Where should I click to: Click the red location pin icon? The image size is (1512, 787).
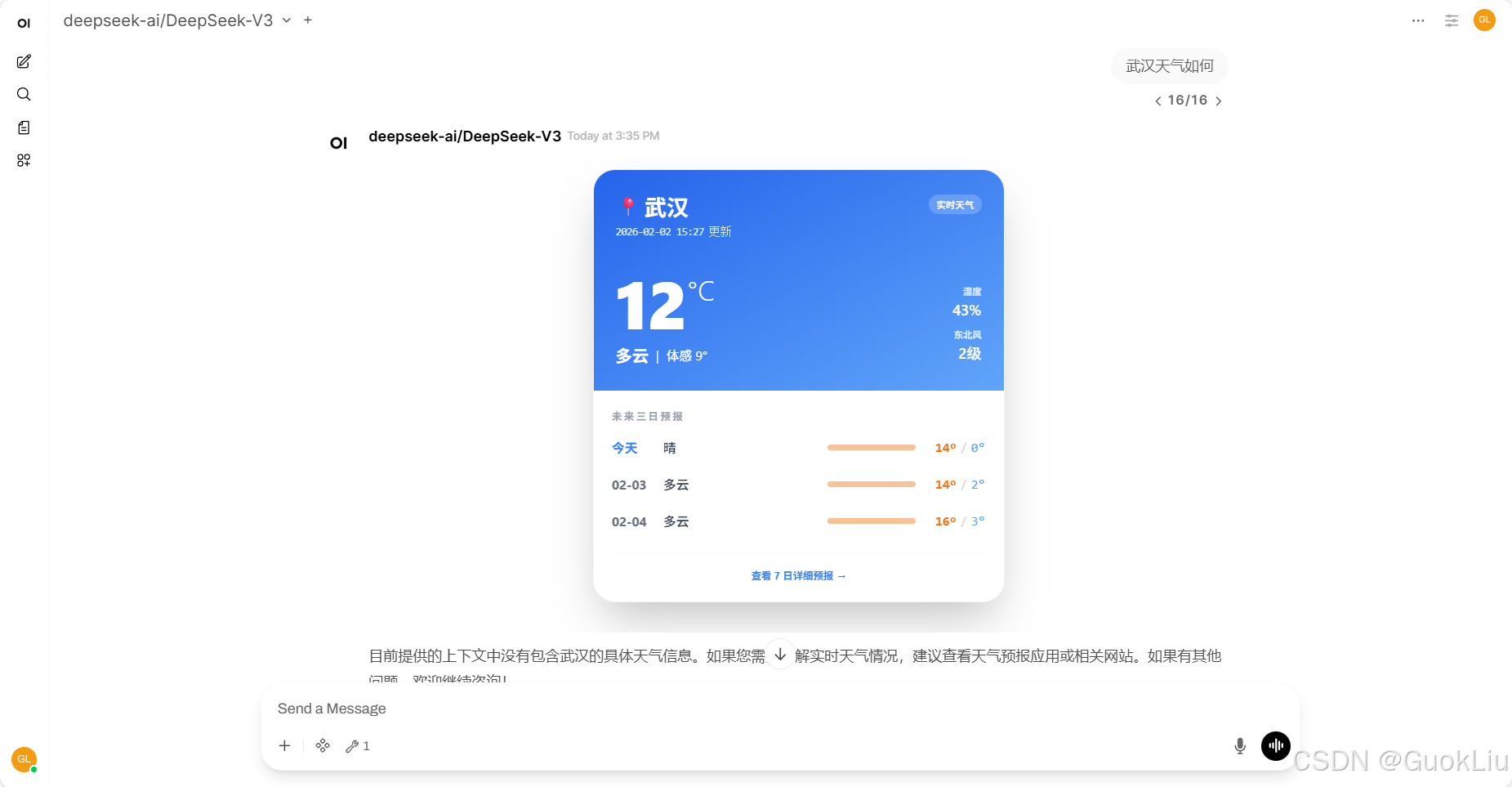tap(628, 206)
